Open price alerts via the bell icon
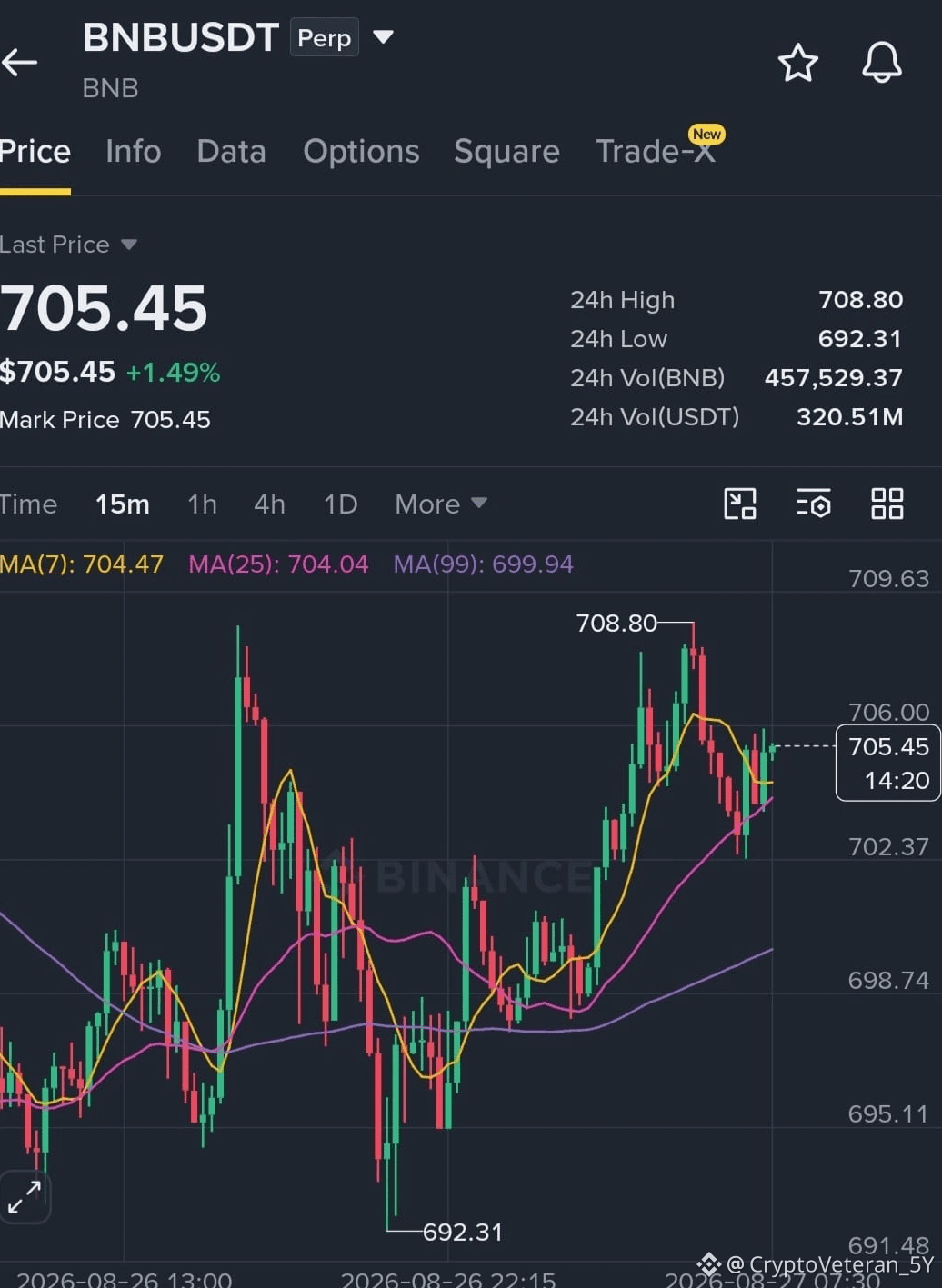 click(882, 63)
